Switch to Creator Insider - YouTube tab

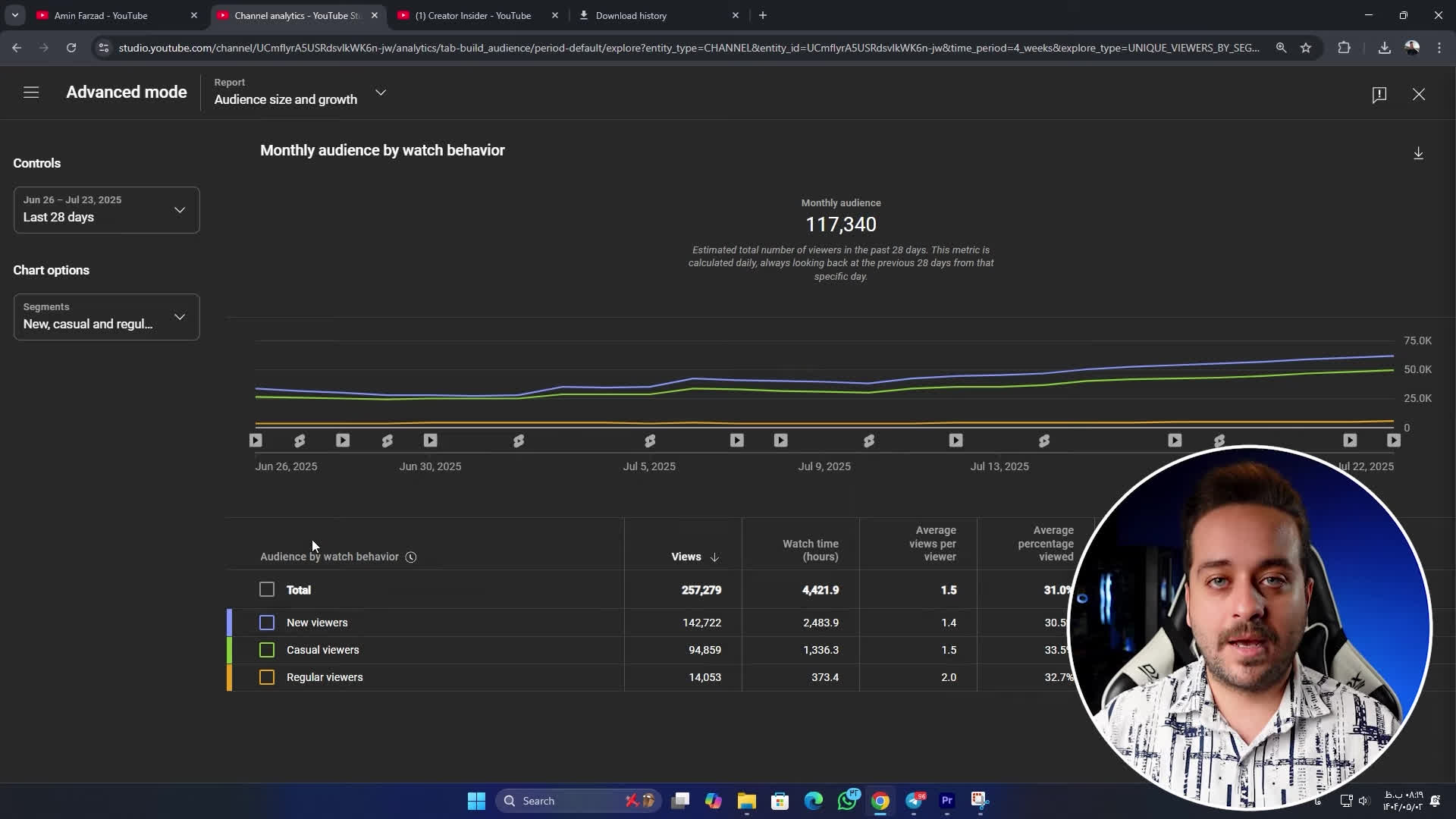click(479, 15)
